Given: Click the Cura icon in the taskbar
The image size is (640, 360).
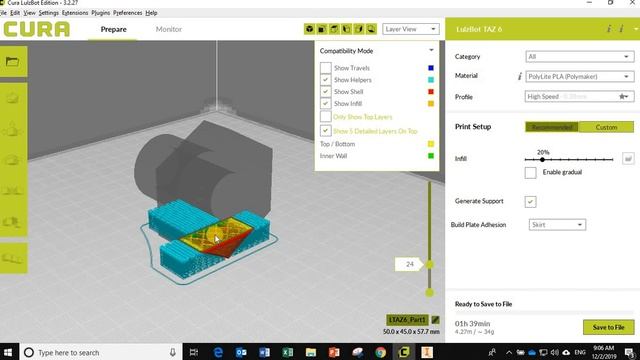Looking at the screenshot, I should tap(404, 352).
